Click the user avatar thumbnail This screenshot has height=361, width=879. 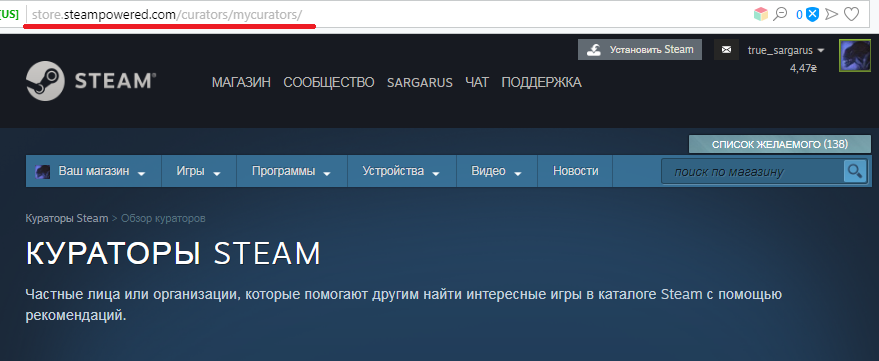point(854,55)
